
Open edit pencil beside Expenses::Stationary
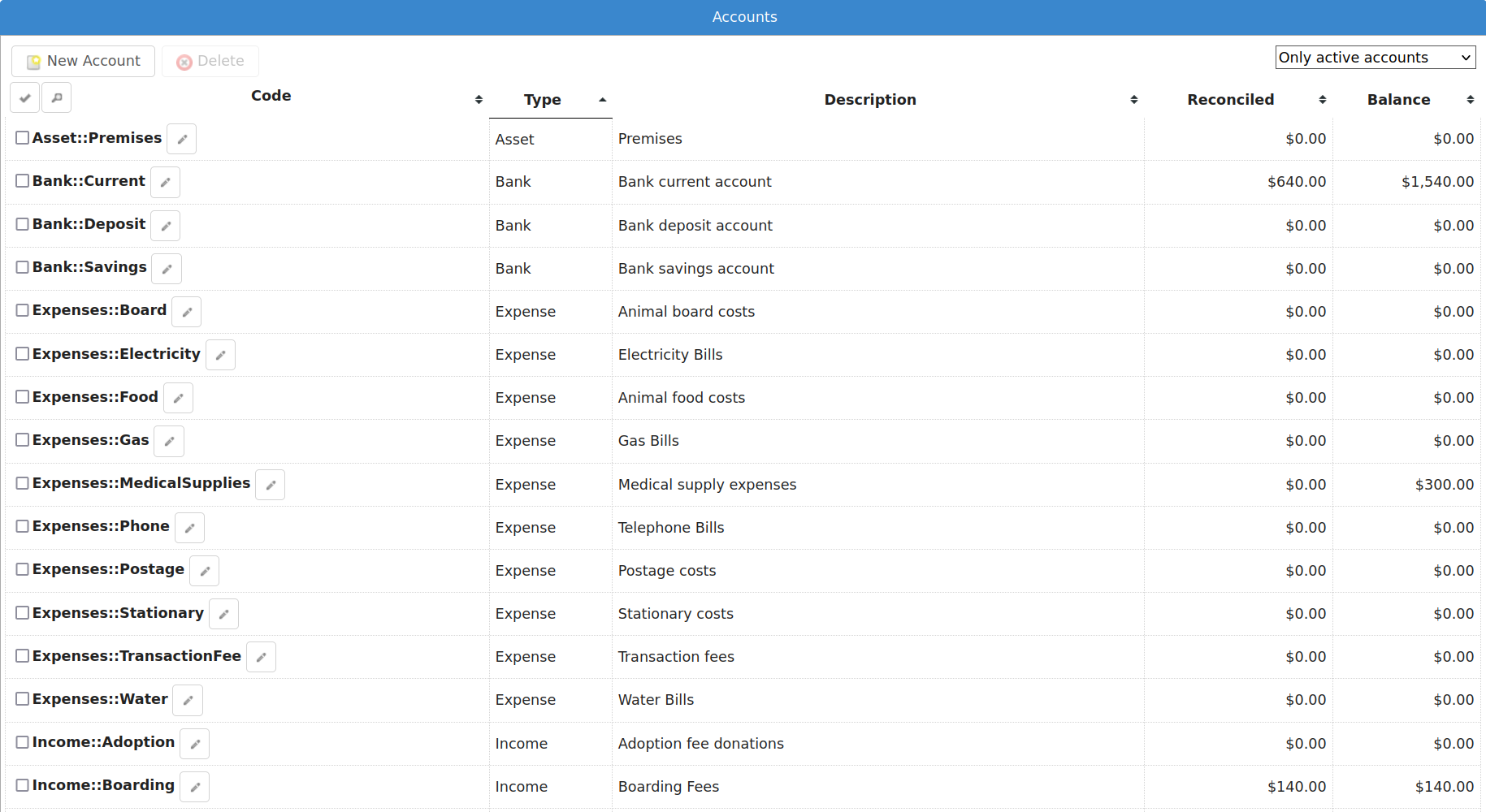(x=223, y=614)
